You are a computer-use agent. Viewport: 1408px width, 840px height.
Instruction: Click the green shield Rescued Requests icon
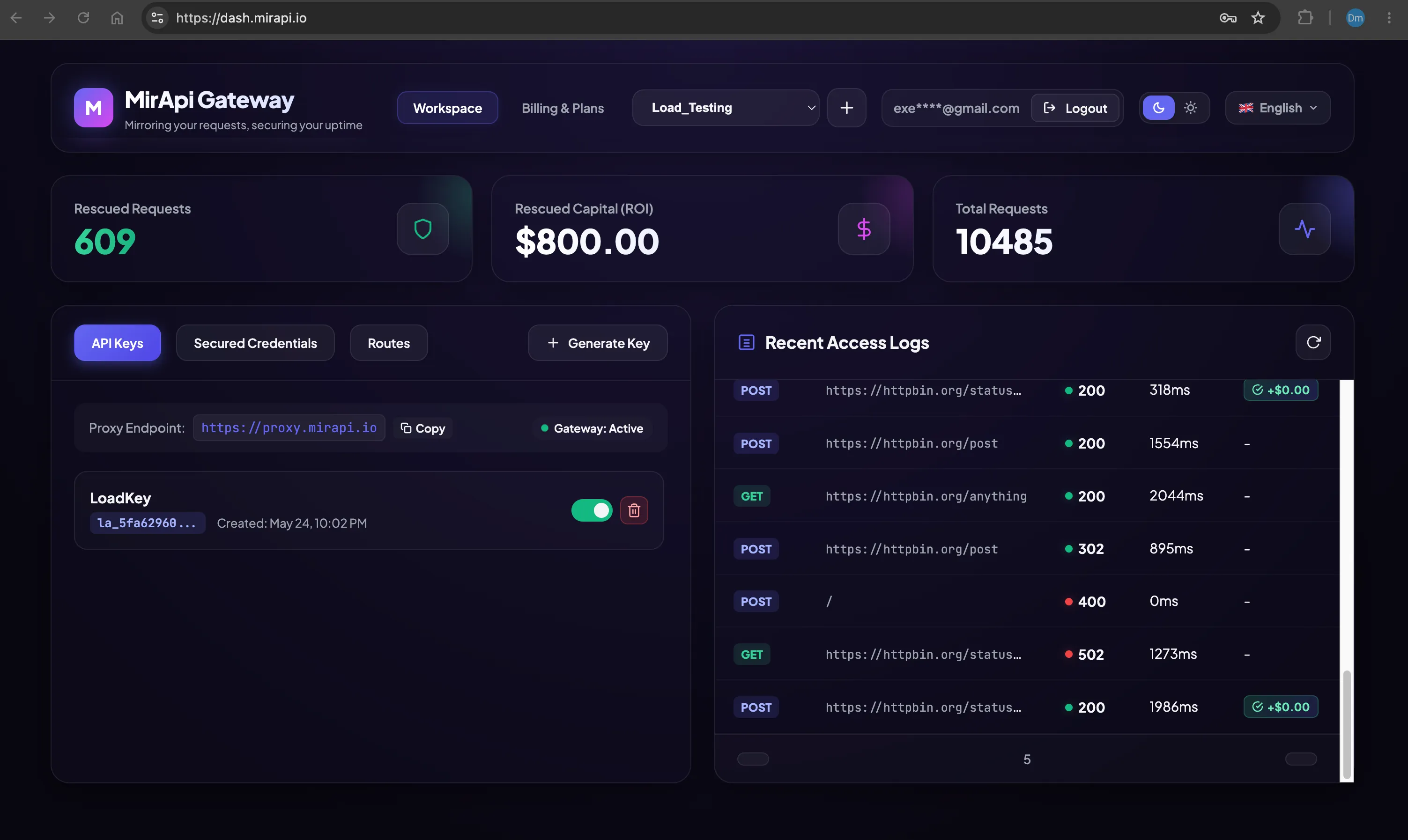[423, 229]
